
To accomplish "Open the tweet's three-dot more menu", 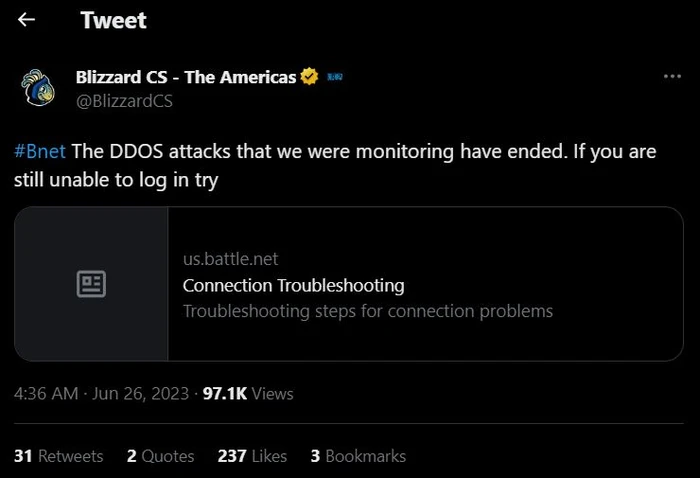I will 673,77.
